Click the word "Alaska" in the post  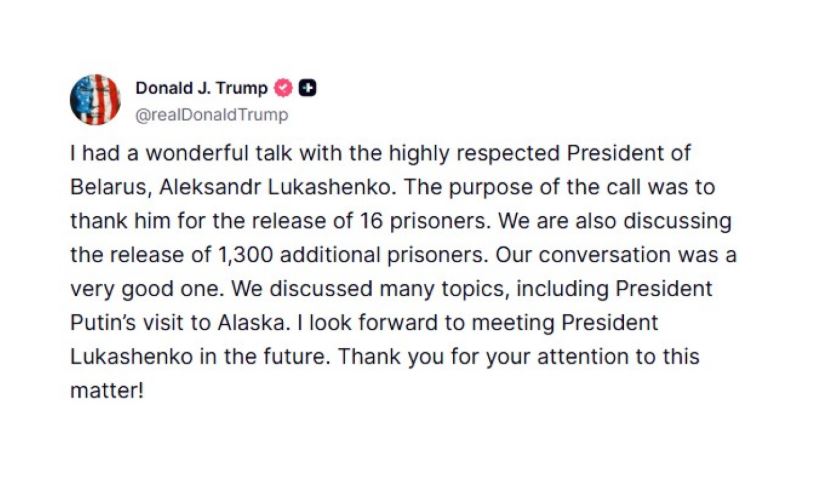(x=251, y=323)
